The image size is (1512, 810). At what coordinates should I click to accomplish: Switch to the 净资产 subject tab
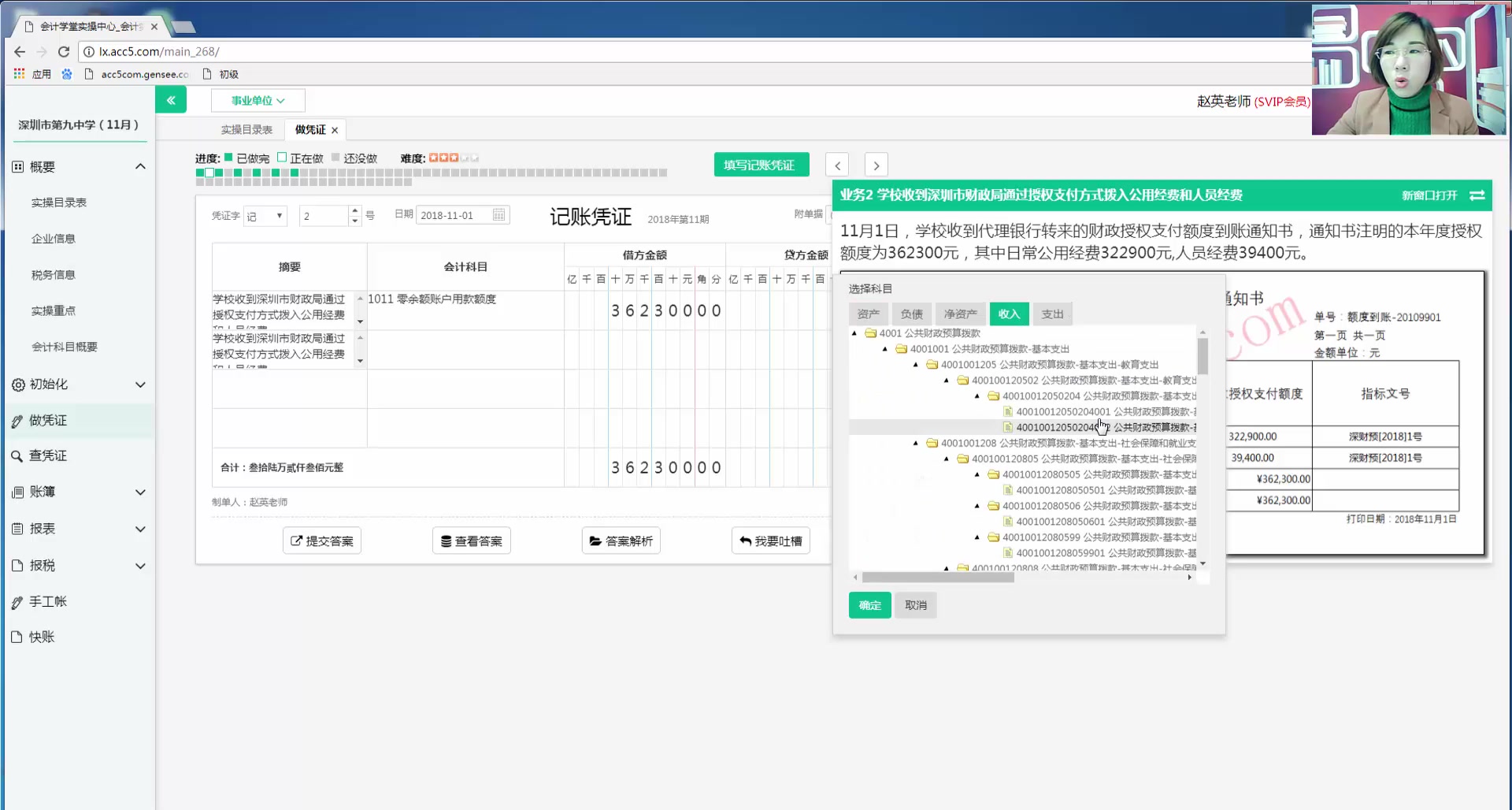tap(960, 314)
